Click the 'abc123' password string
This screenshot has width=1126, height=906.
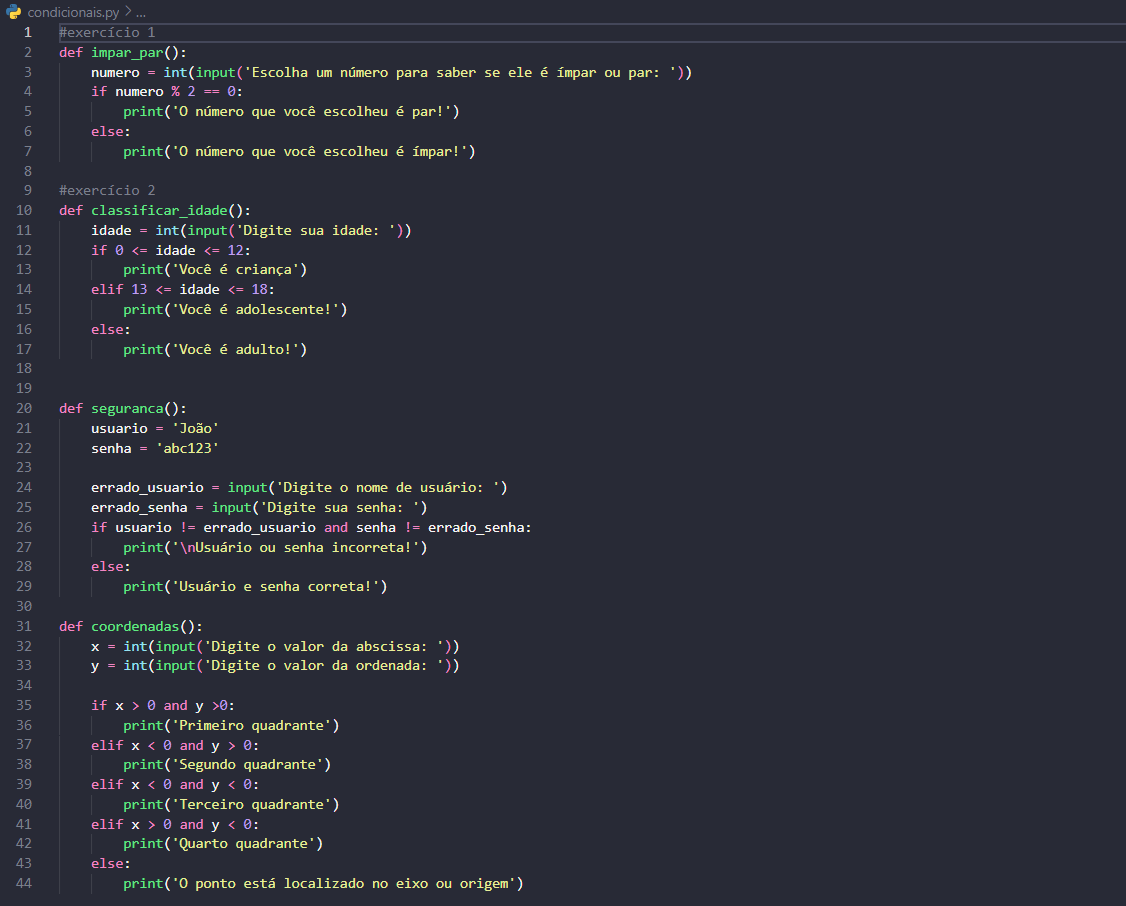[187, 449]
